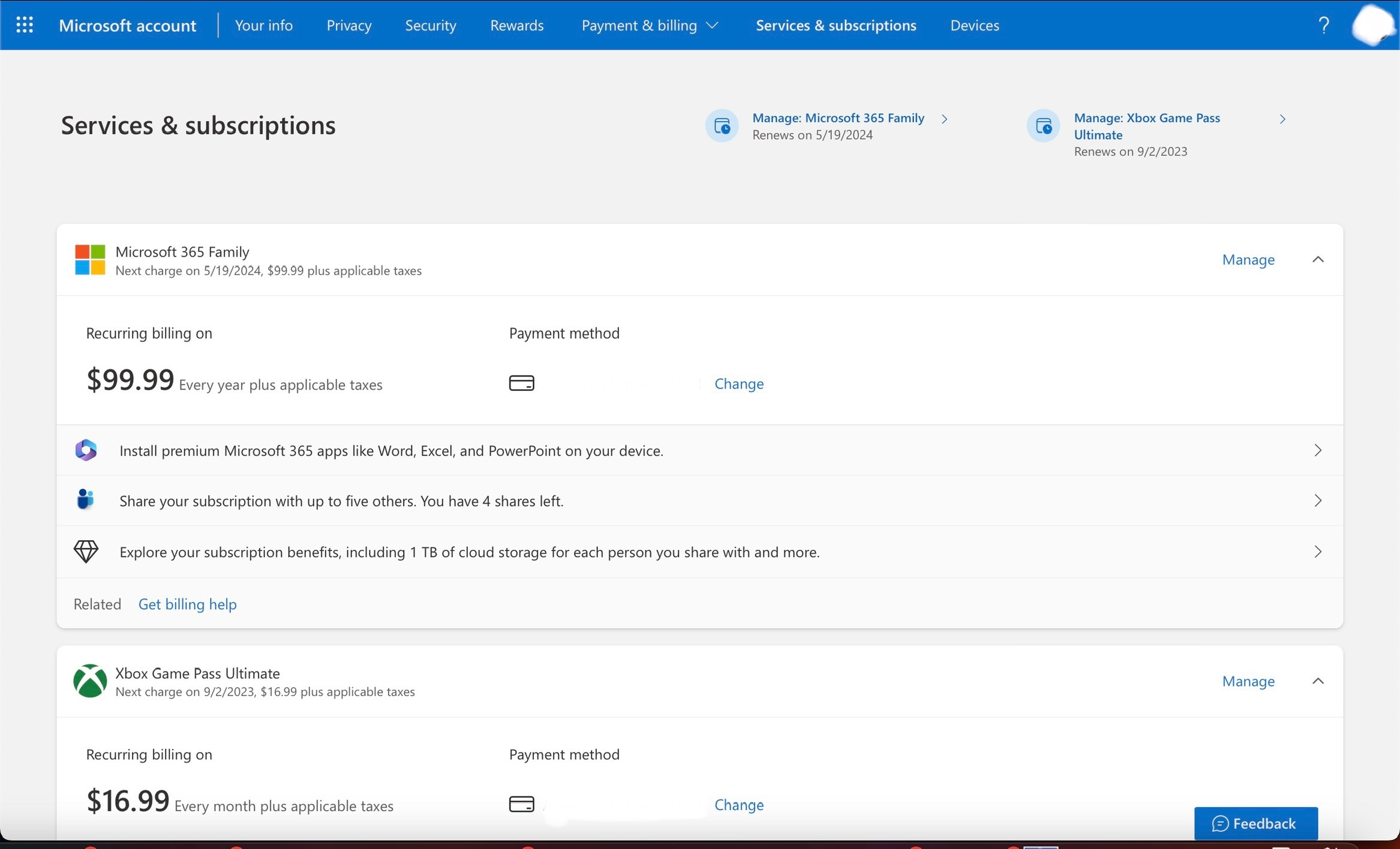Change the Xbox Game Pass payment method
The height and width of the screenshot is (849, 1400).
739,805
